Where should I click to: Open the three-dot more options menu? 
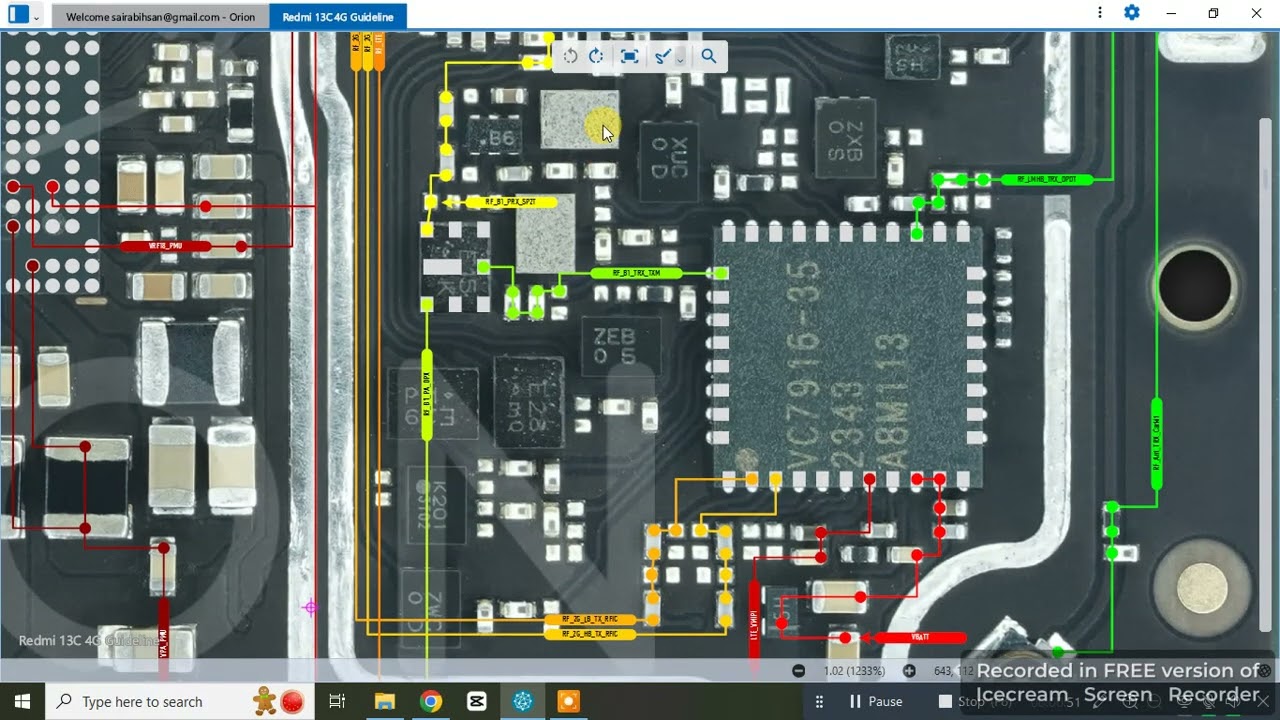1100,13
